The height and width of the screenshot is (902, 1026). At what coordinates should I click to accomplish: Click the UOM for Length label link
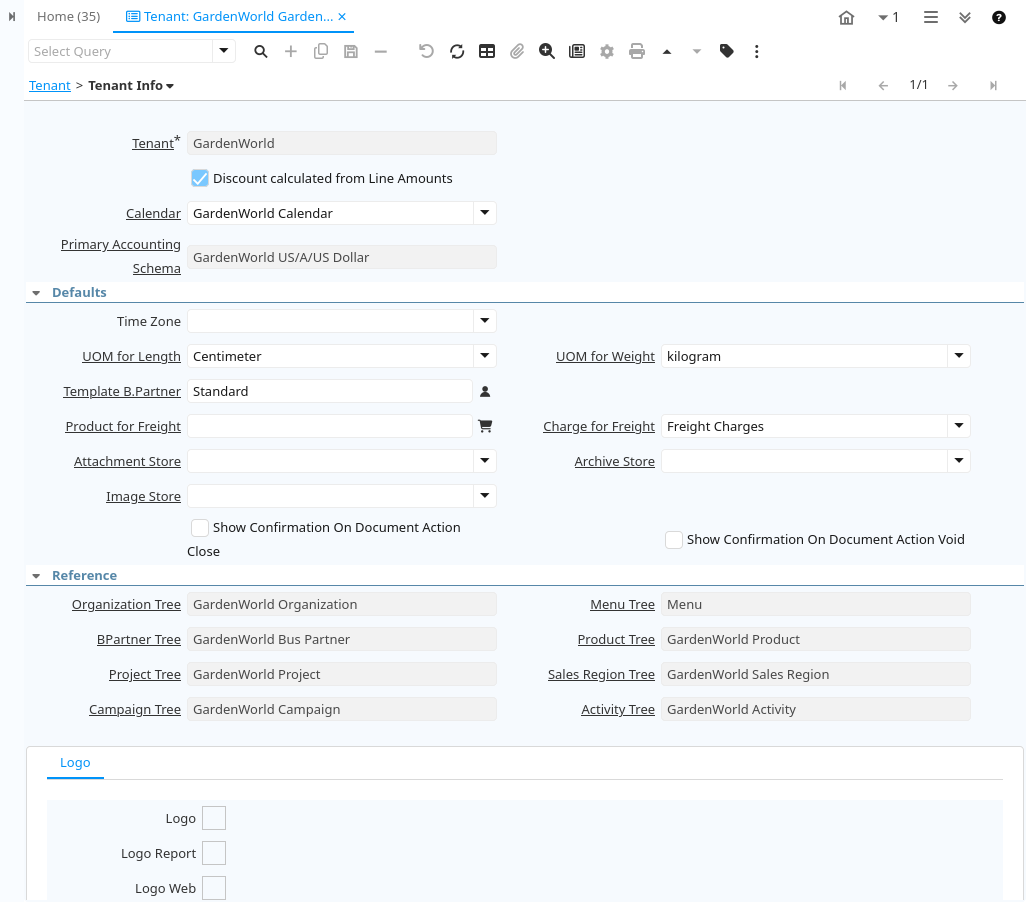coord(132,357)
